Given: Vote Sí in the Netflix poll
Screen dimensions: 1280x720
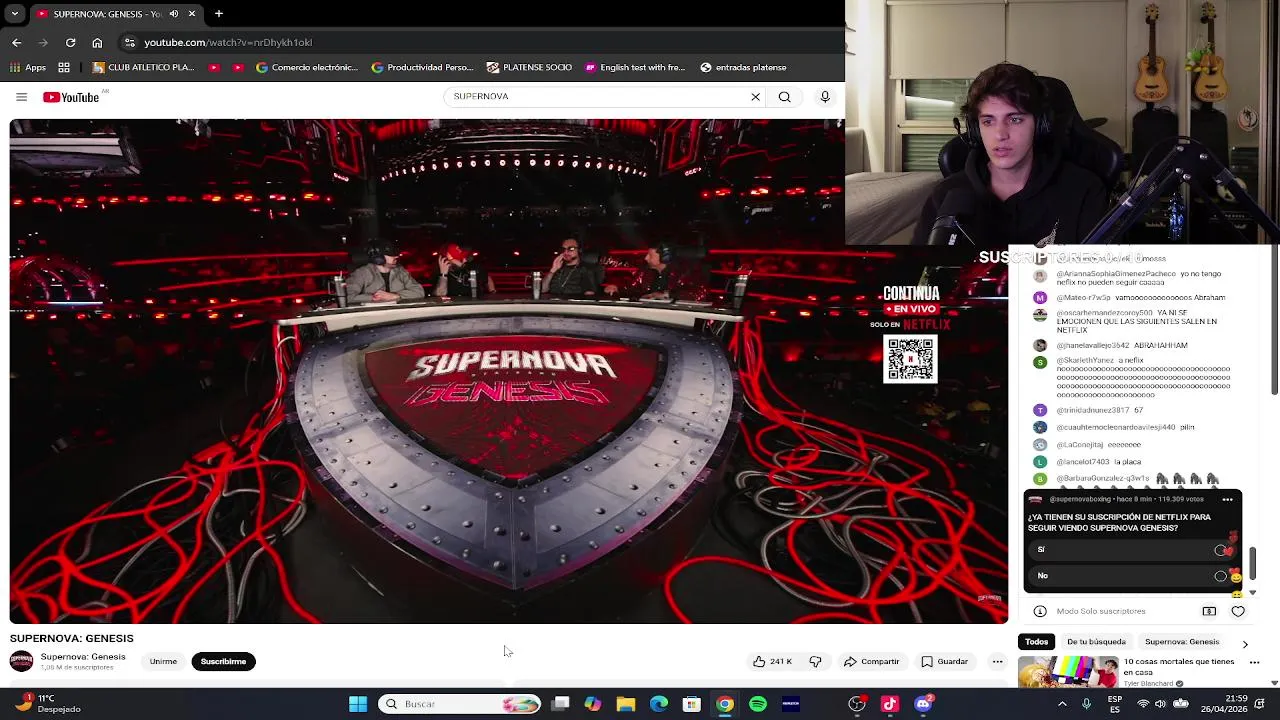Looking at the screenshot, I should [x=1130, y=550].
